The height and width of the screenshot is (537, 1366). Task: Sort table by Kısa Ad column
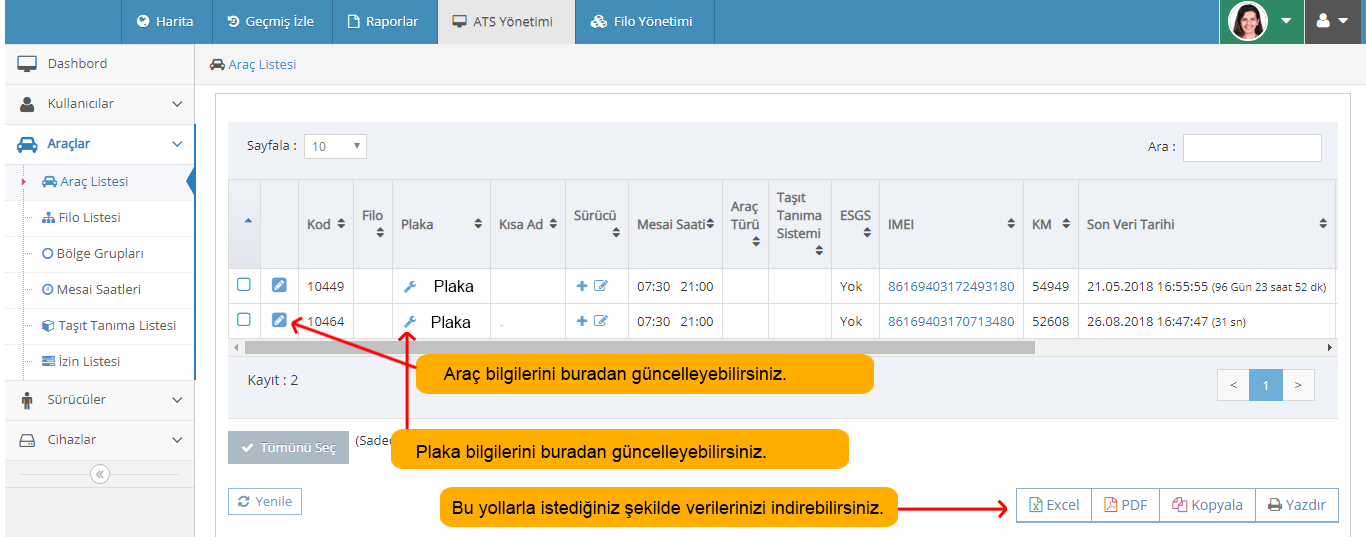point(528,224)
